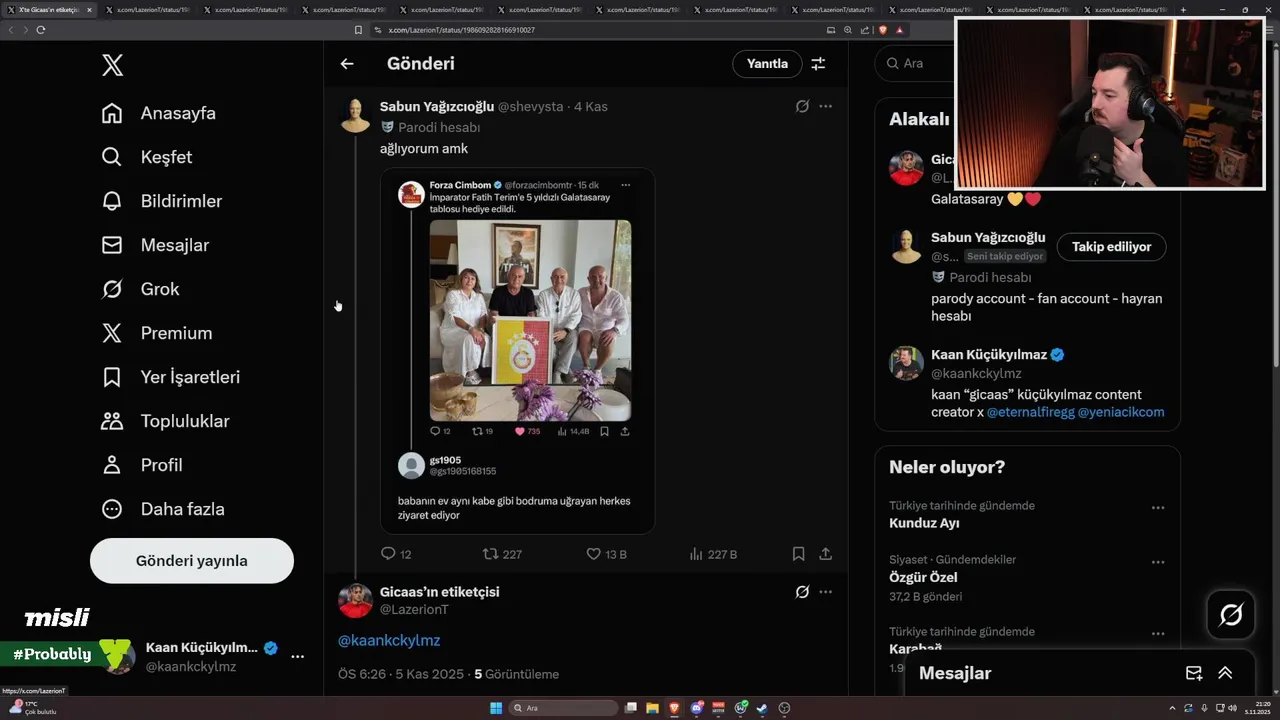Open Windows Start menu
The width and height of the screenshot is (1280, 720).
(496, 708)
